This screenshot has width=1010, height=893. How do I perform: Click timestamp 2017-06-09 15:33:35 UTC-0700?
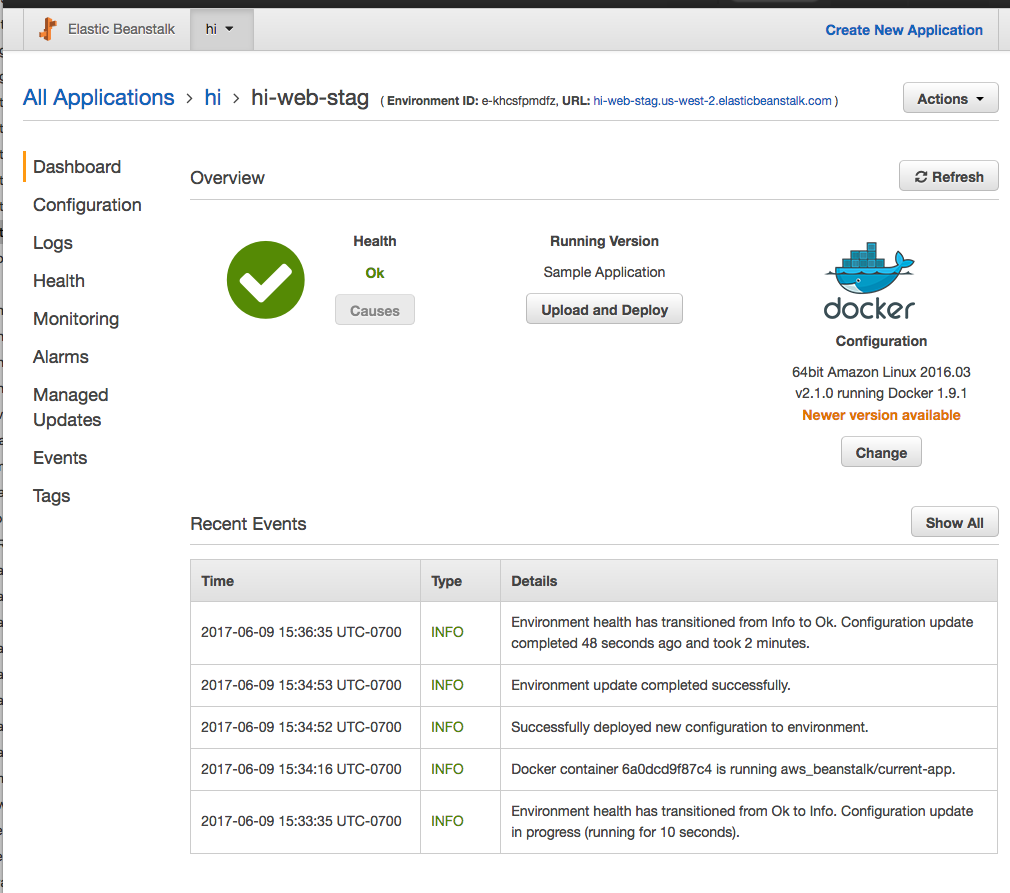click(301, 821)
